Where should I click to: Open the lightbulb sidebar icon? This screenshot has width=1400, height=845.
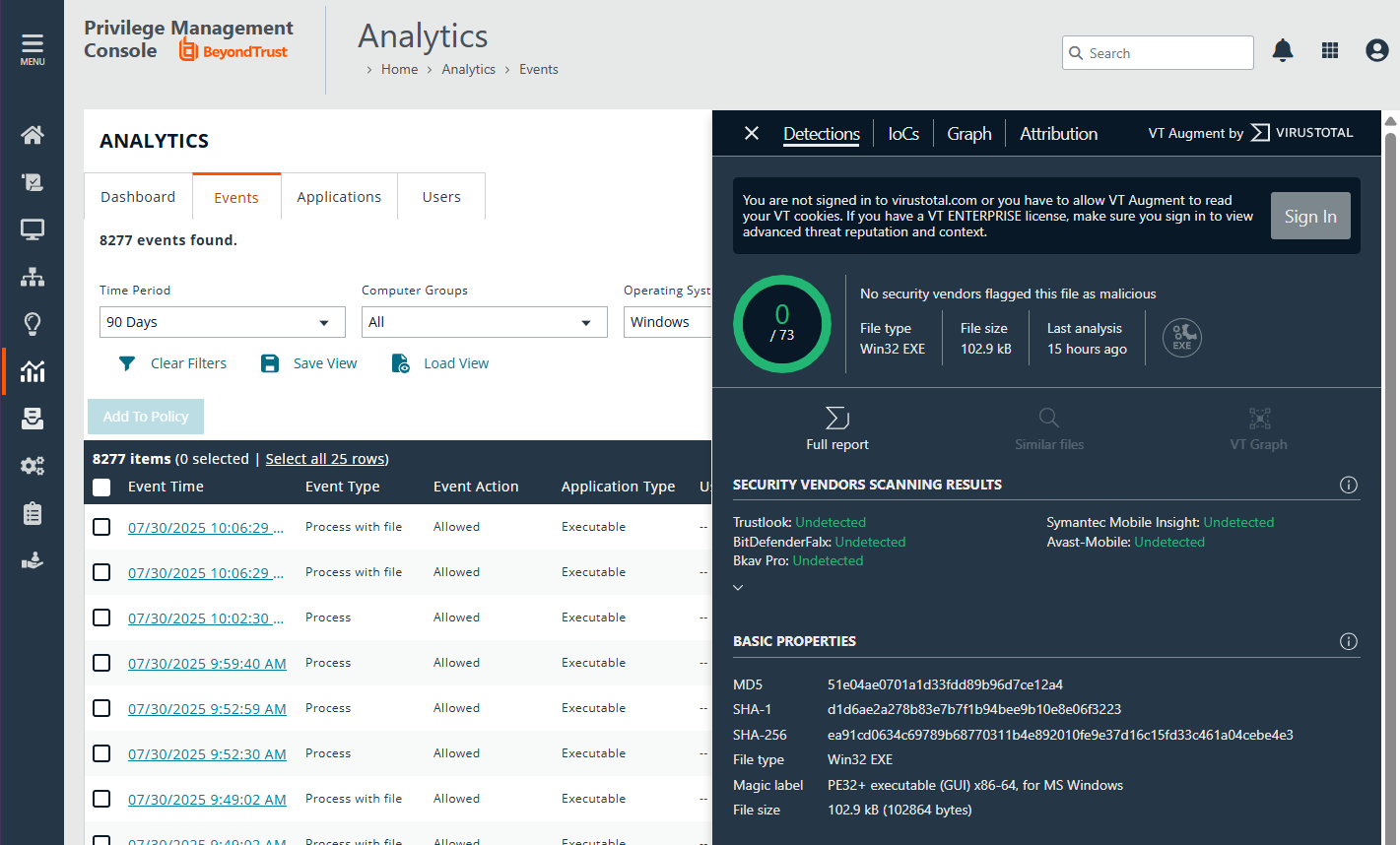click(33, 324)
